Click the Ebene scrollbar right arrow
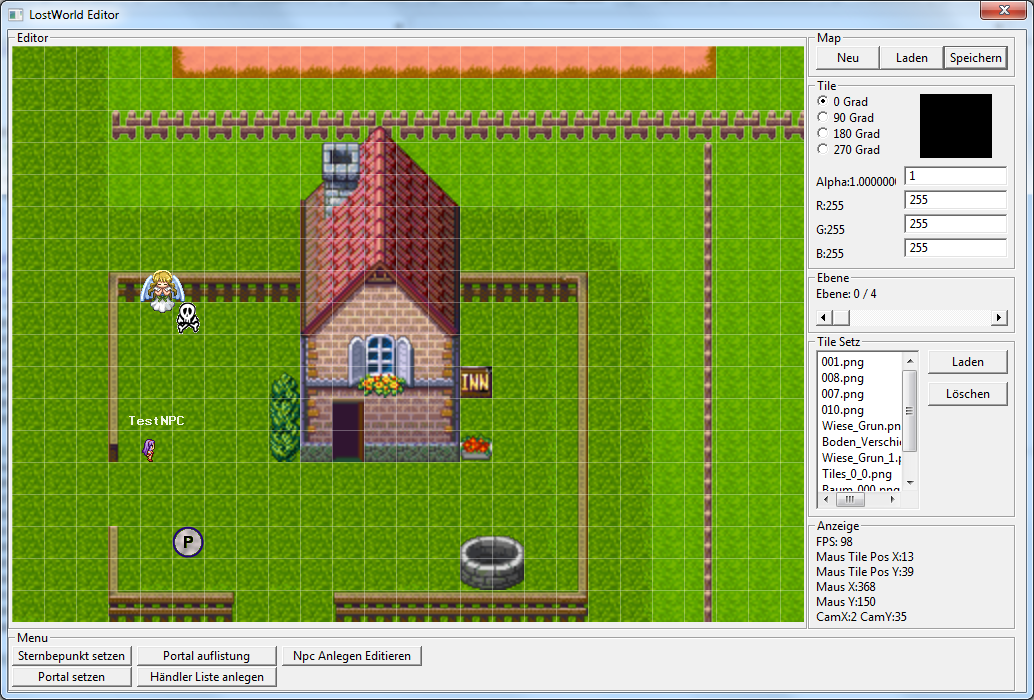 [1000, 318]
